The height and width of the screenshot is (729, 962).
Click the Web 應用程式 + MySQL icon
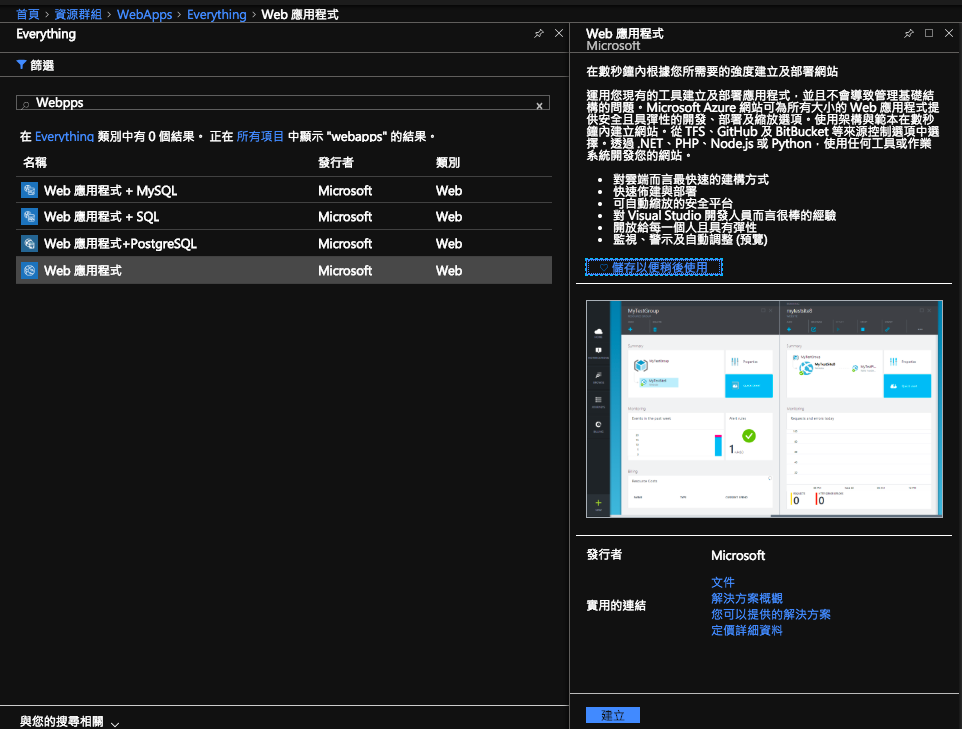[x=29, y=190]
